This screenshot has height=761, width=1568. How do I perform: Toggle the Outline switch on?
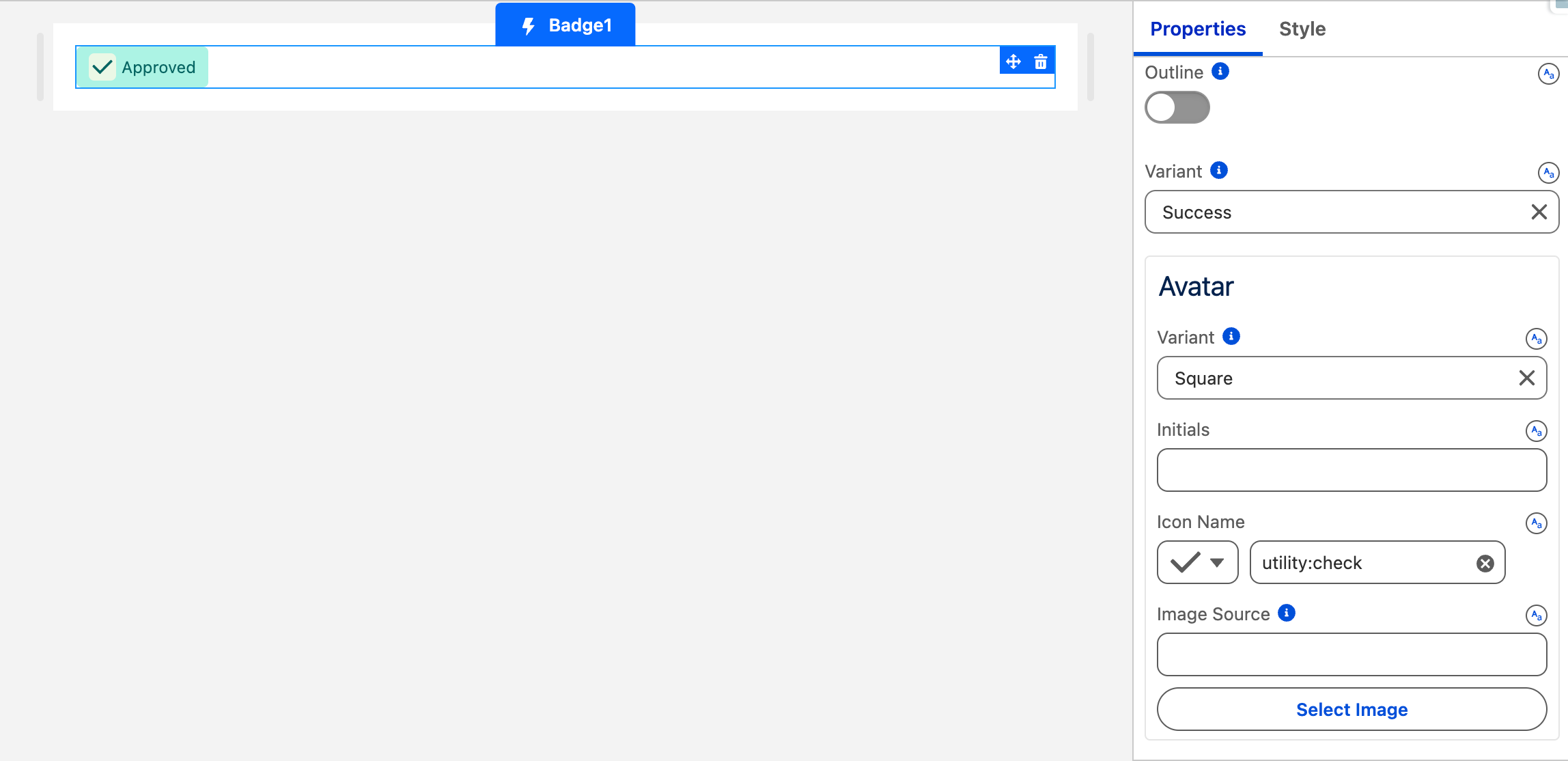pos(1177,107)
